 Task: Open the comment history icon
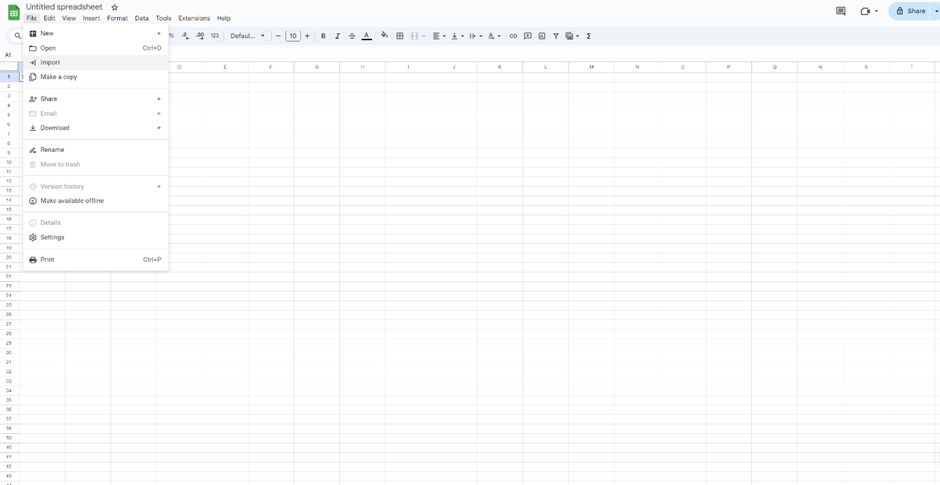pos(840,11)
